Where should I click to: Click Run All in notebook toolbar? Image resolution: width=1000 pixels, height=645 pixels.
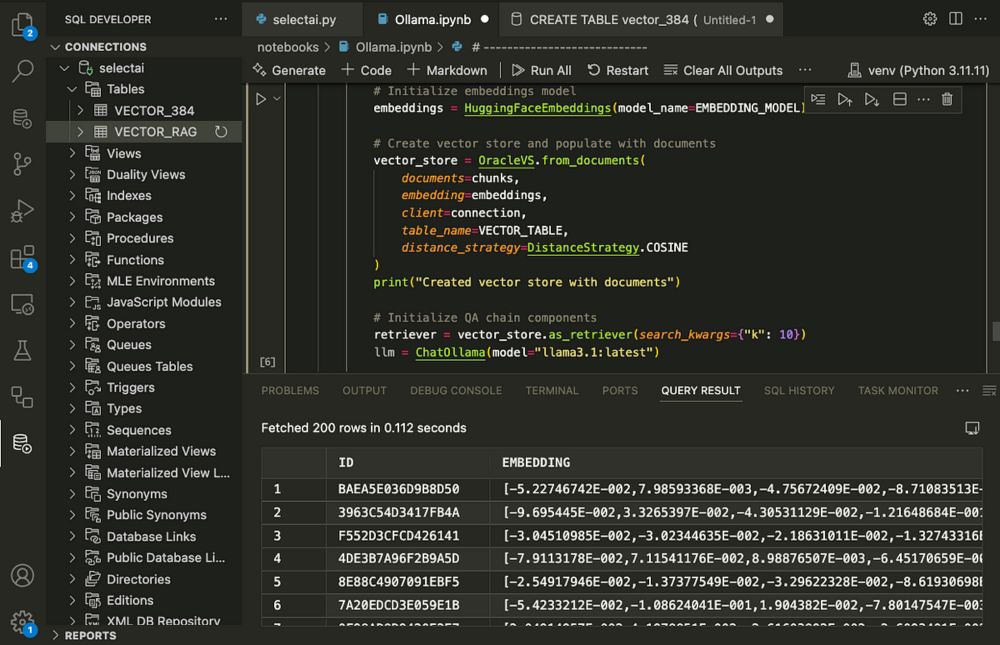(x=541, y=70)
